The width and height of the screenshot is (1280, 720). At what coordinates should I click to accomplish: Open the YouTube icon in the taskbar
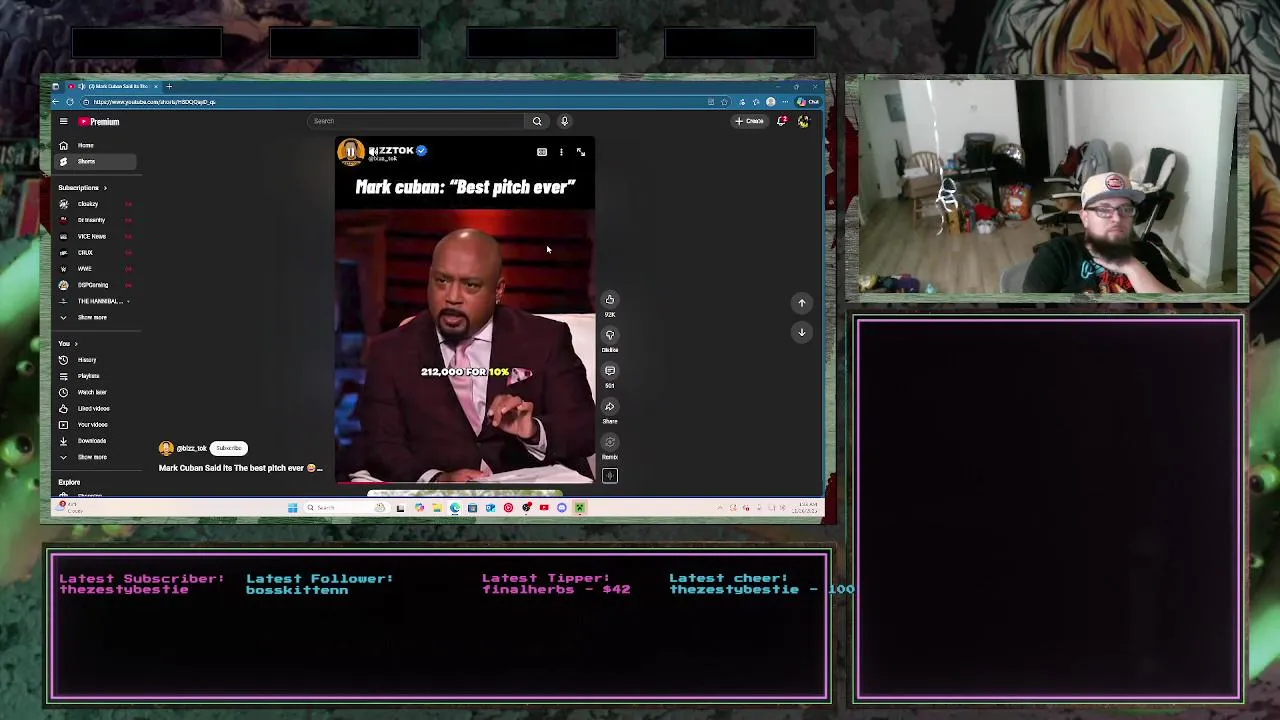(544, 508)
